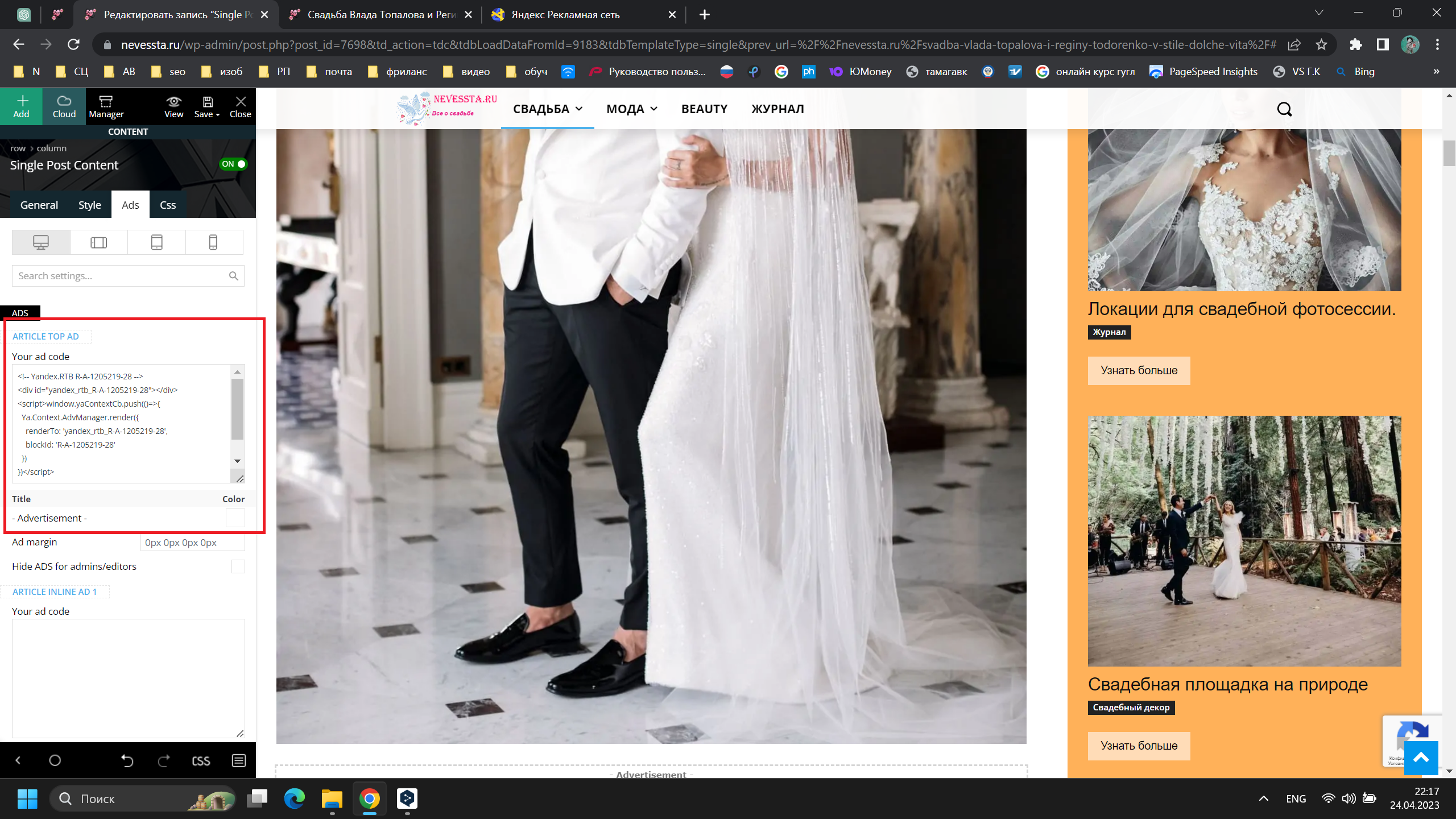Open the фриланс bookmarks folder
Image resolution: width=1456 pixels, height=819 pixels.
pyautogui.click(x=397, y=72)
